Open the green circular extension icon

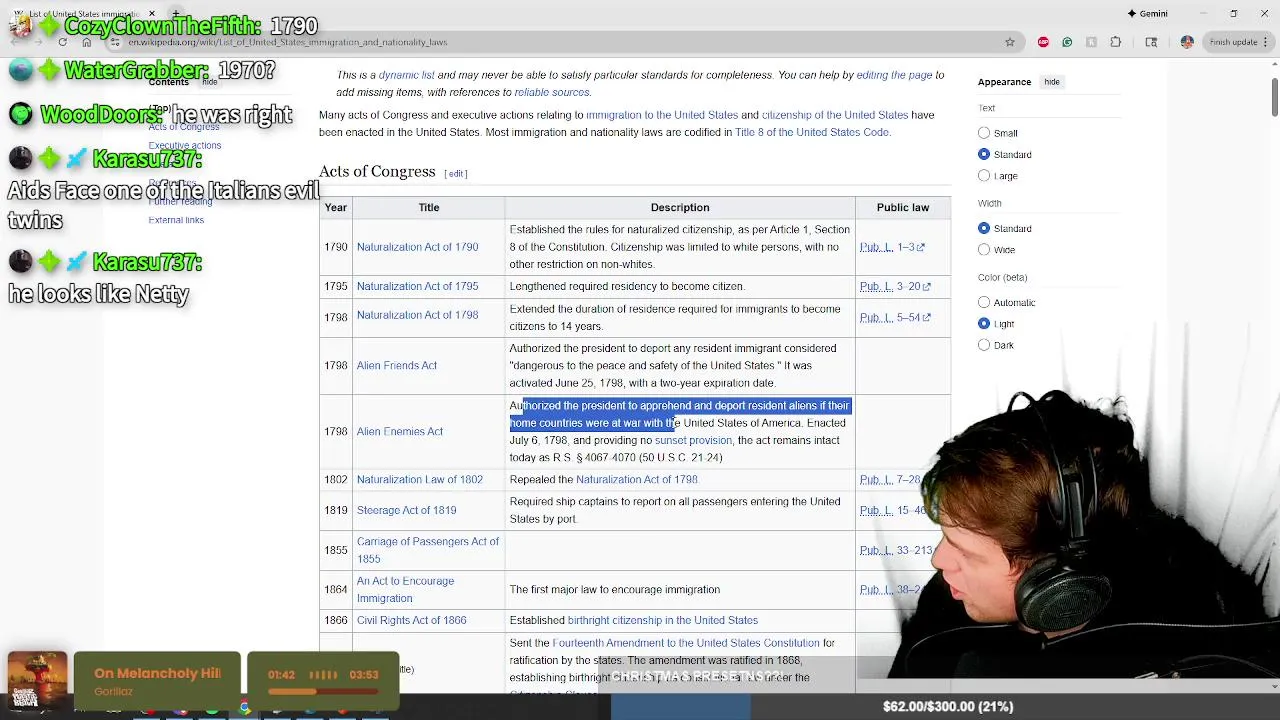coord(1067,42)
